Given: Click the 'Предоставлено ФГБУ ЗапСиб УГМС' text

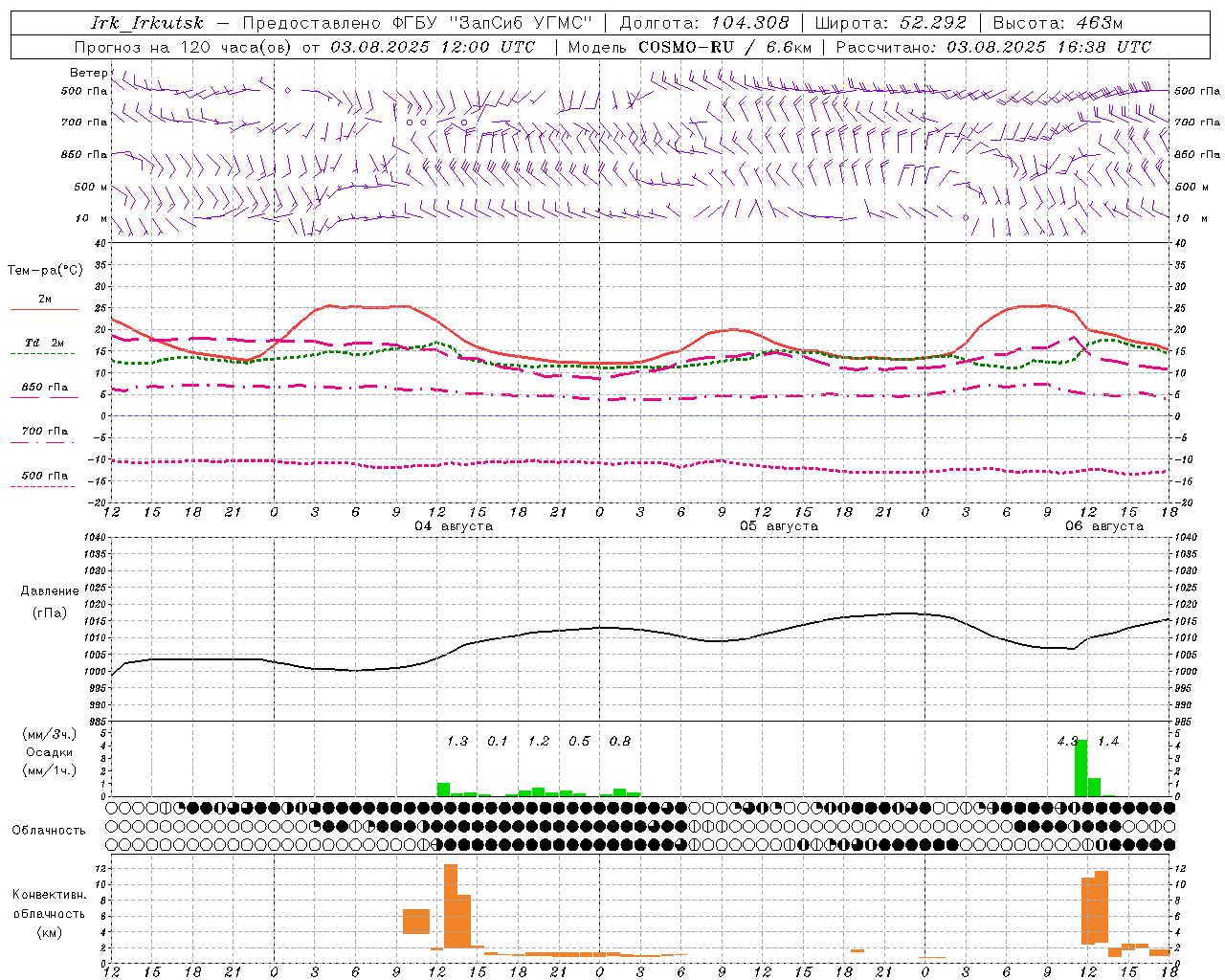Looking at the screenshot, I should (x=417, y=23).
